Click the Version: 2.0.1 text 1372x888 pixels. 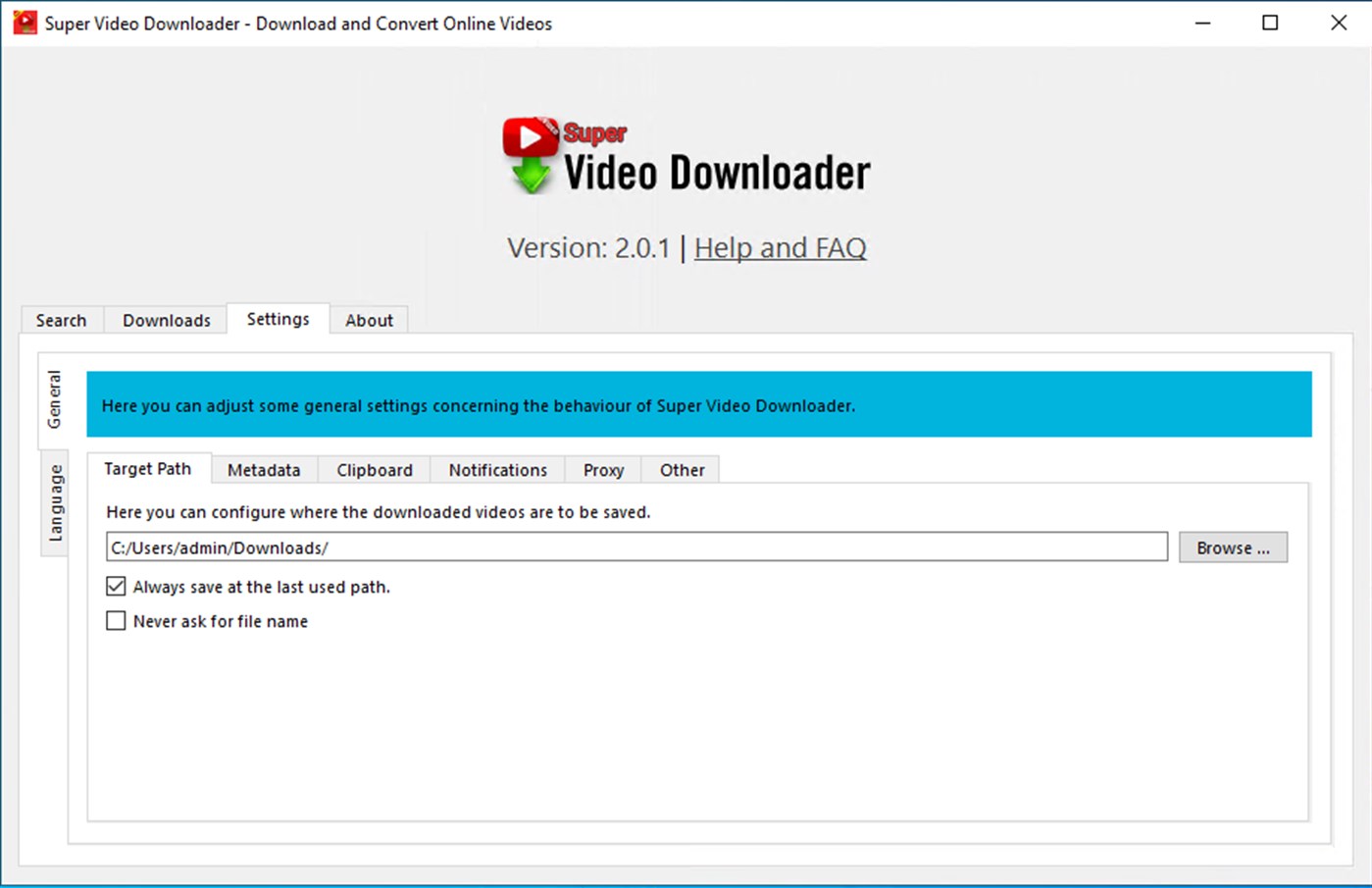tap(588, 248)
